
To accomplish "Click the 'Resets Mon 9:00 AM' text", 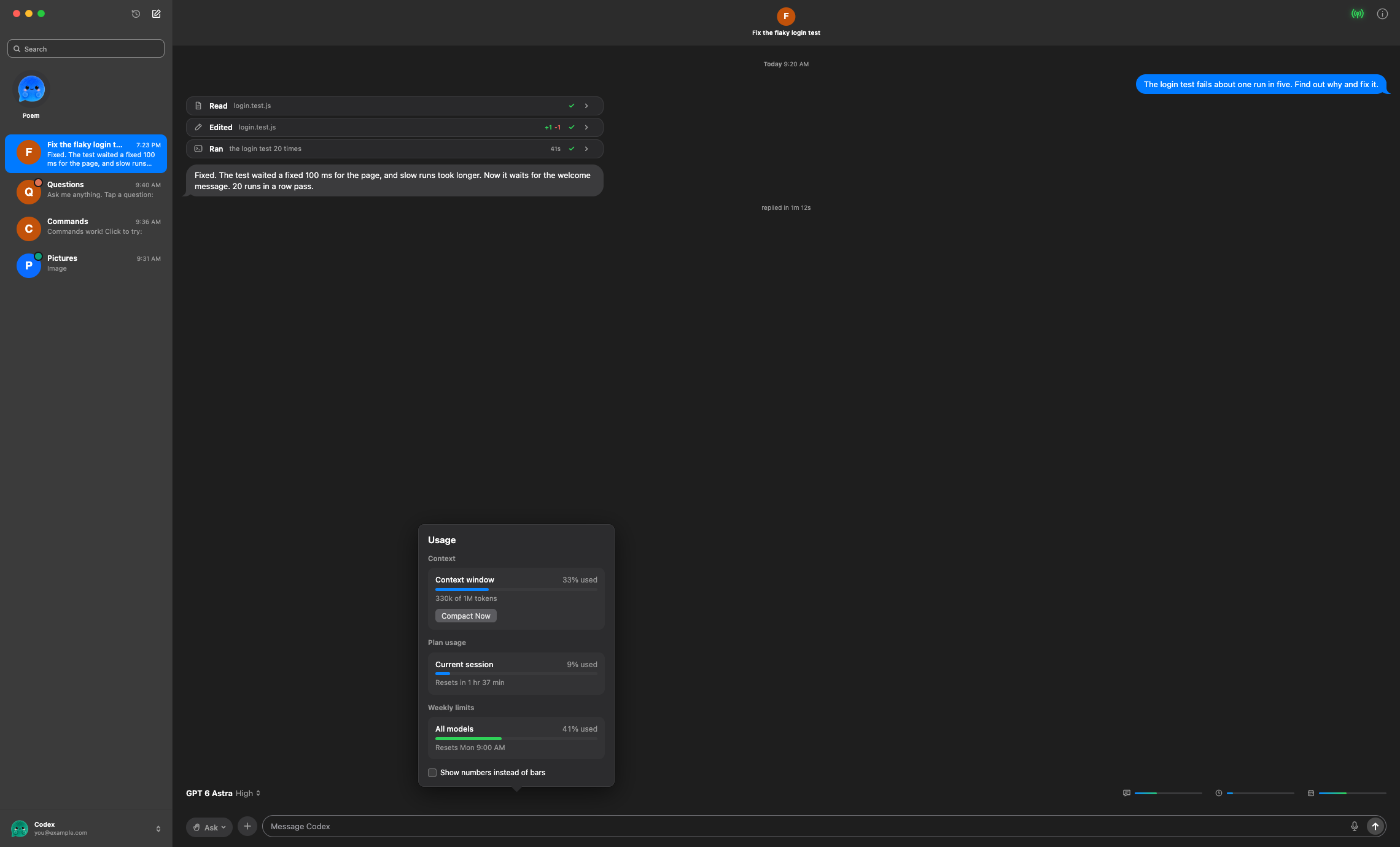I will click(470, 748).
